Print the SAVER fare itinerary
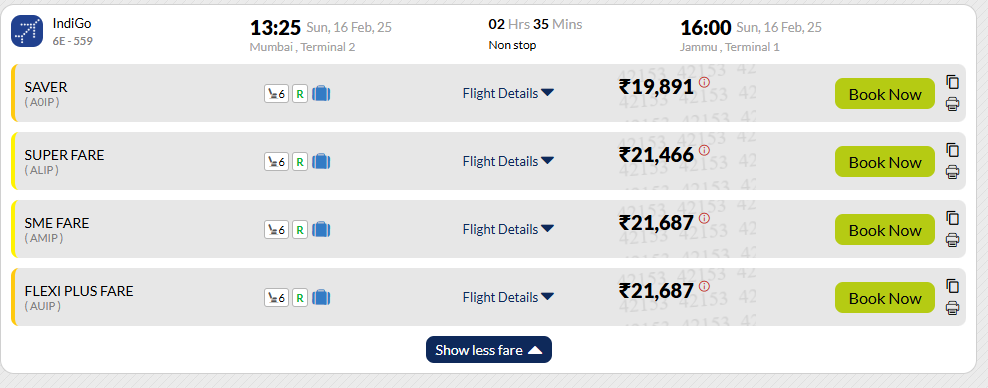The image size is (988, 388). 952,104
